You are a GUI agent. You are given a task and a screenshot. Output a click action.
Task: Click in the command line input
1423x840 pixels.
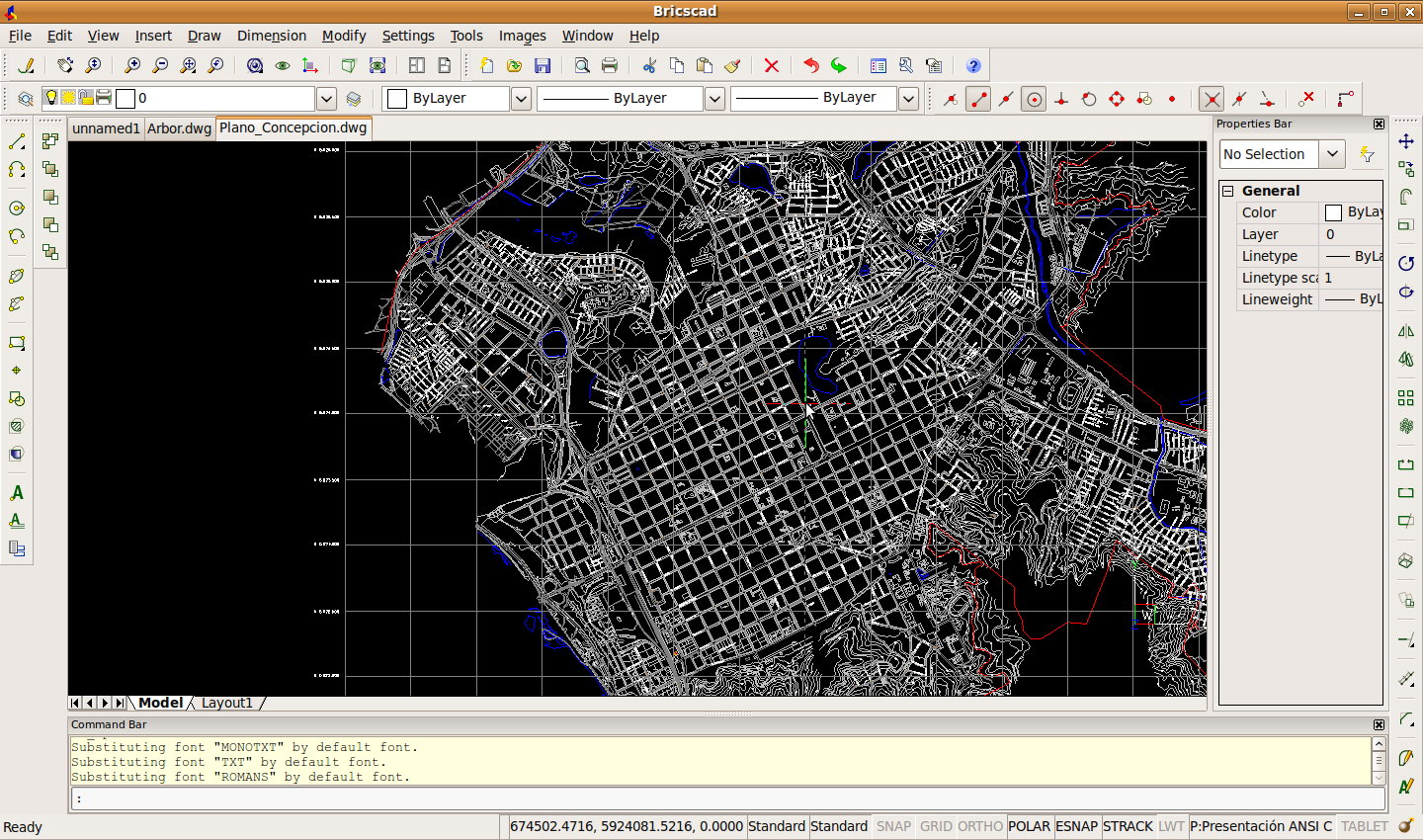(x=726, y=798)
